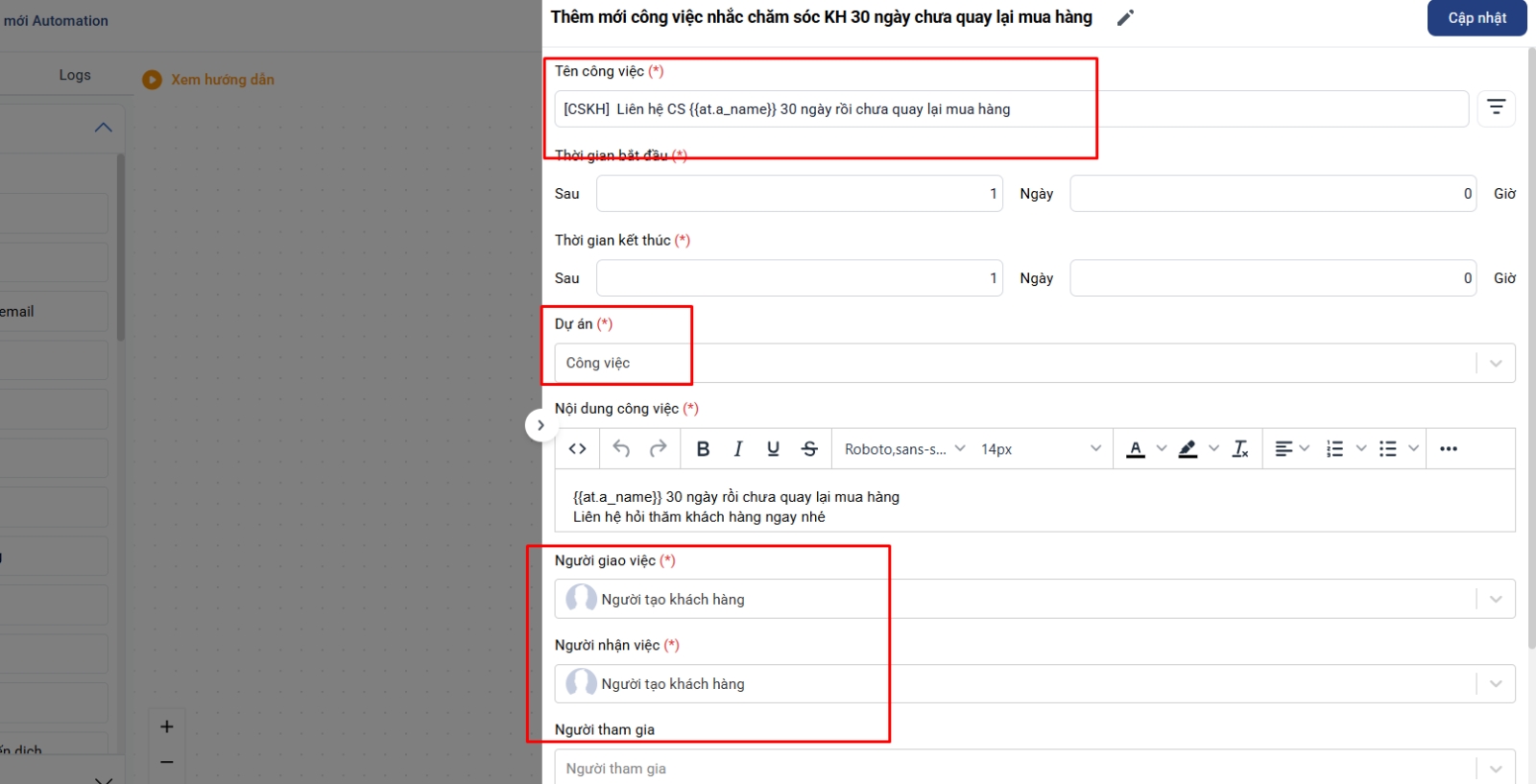Click the Cập nhật button
The height and width of the screenshot is (784, 1536).
click(x=1476, y=18)
